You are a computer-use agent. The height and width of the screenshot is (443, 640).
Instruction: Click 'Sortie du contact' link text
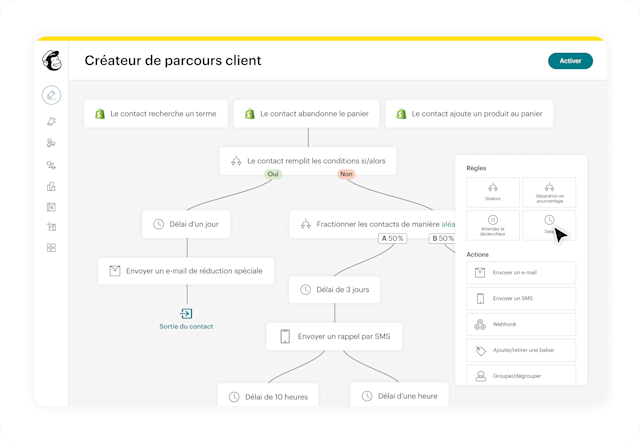[x=186, y=327]
